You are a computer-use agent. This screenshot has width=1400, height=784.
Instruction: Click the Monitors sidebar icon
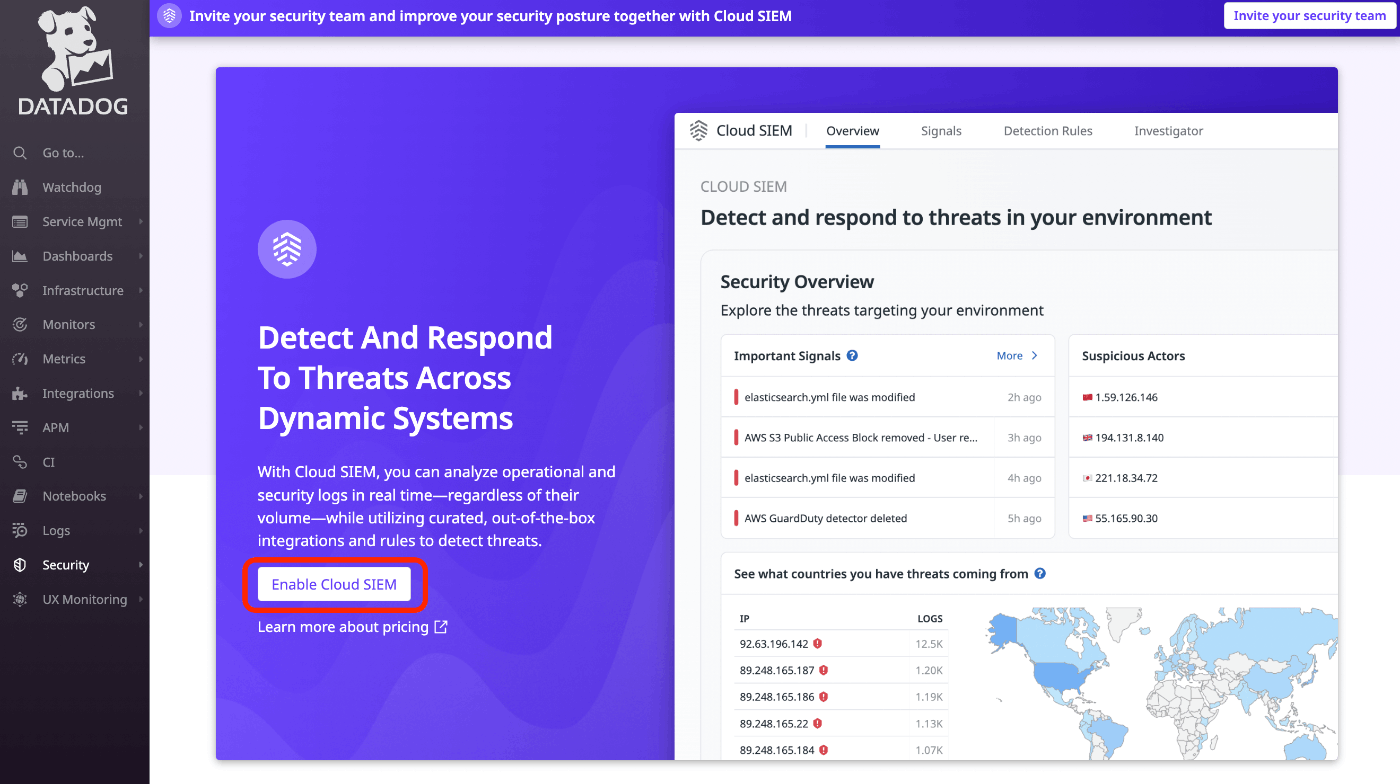click(20, 325)
